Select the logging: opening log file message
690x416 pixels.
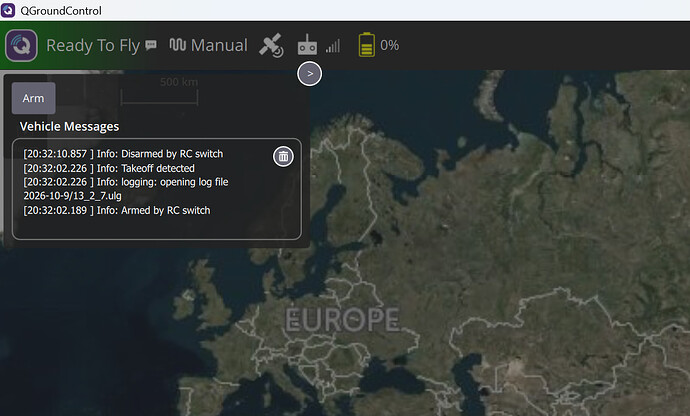click(126, 182)
